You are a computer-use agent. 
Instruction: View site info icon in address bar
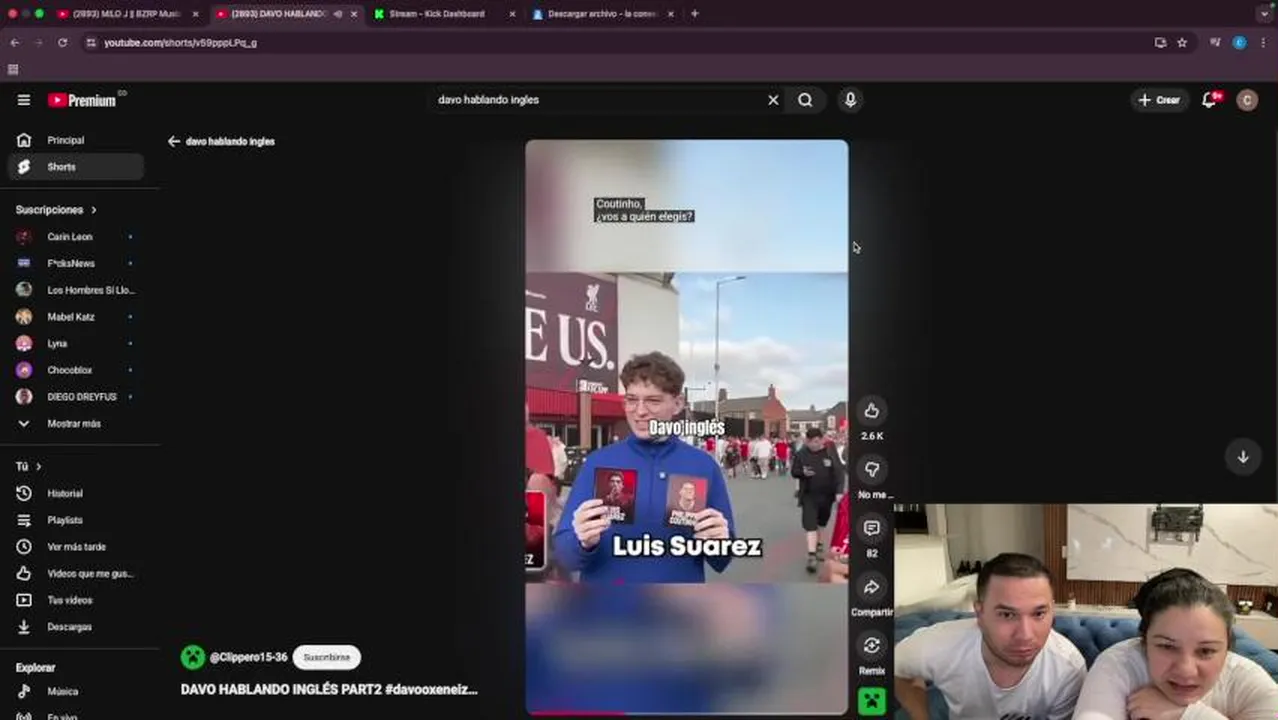[x=92, y=43]
